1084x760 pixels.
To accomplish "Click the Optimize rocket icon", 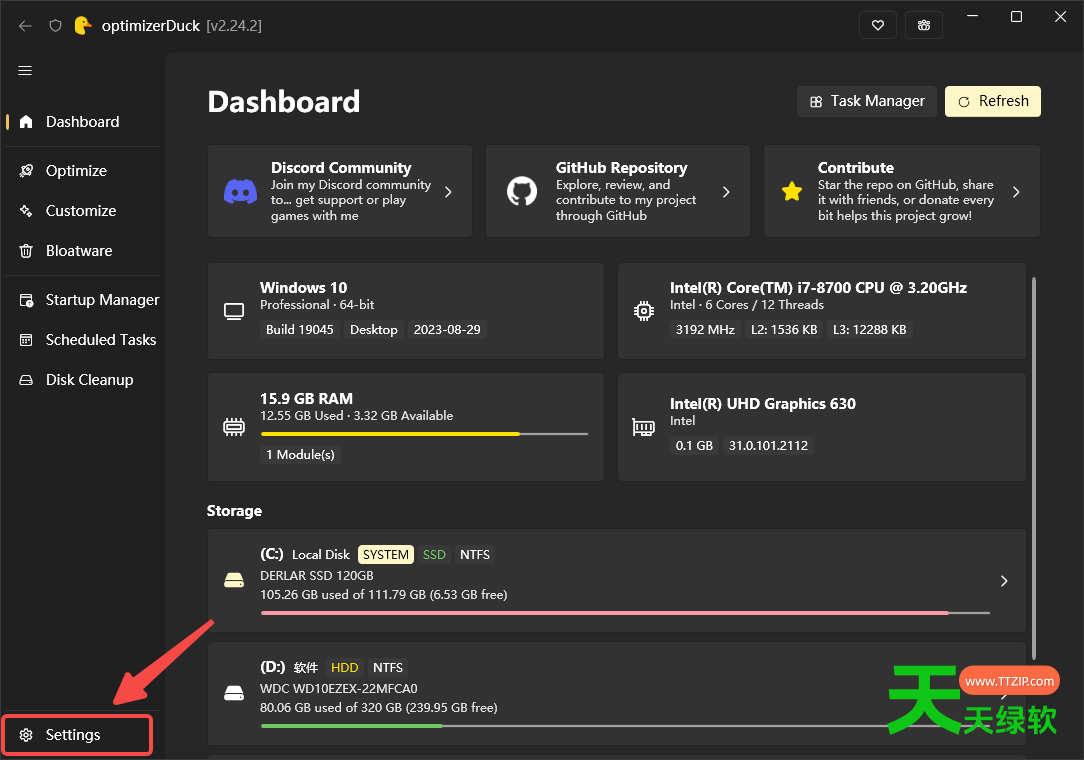I will pos(26,171).
